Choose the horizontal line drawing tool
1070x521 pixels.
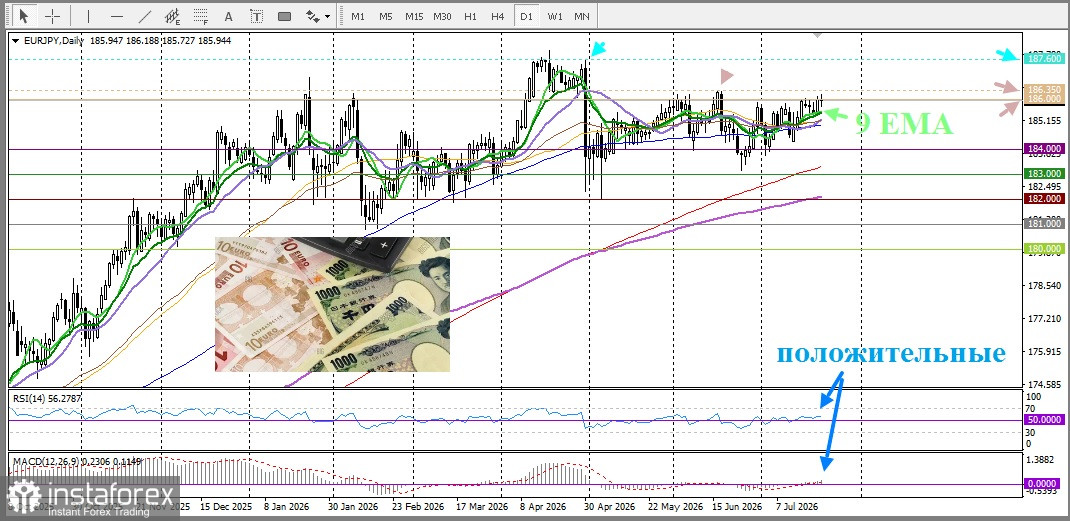(117, 15)
